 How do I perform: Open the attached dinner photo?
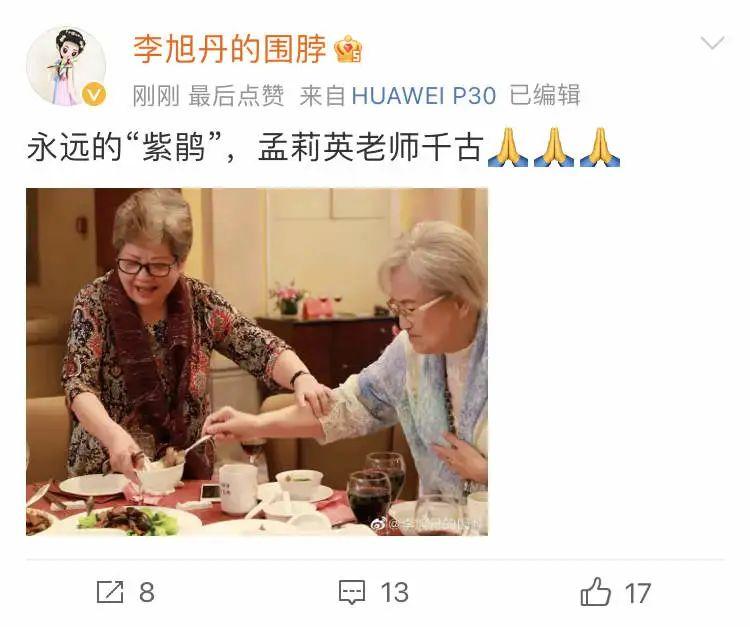[257, 362]
